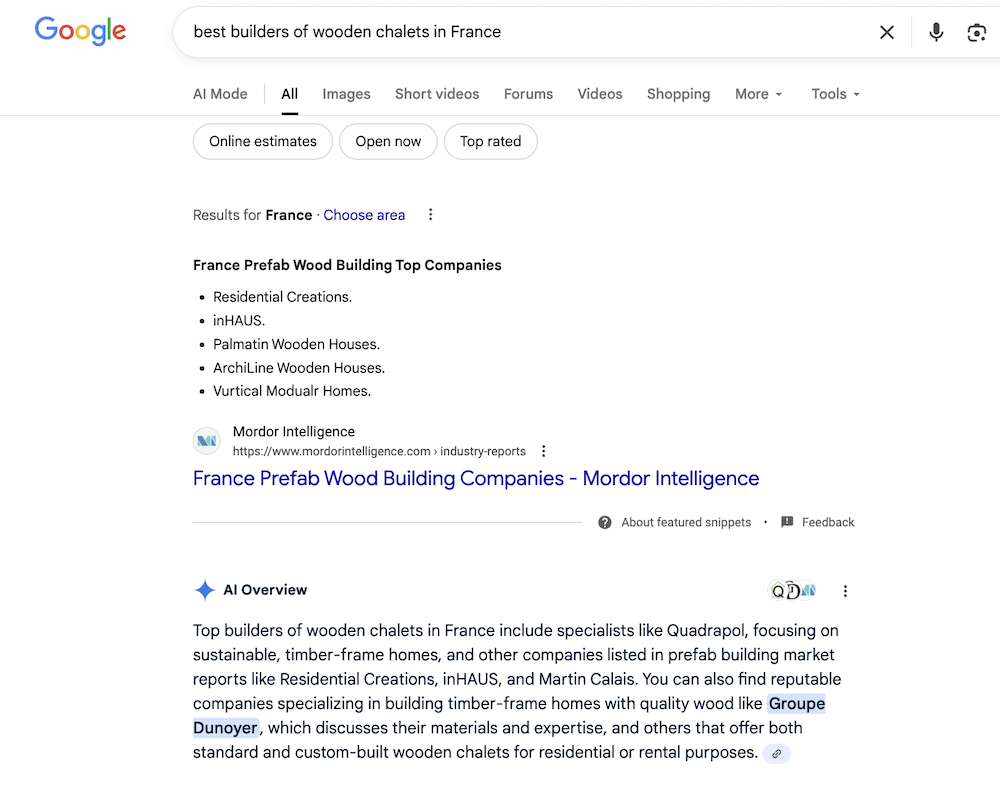This screenshot has width=1000, height=786.
Task: Expand the Tools dropdown
Action: 835,94
